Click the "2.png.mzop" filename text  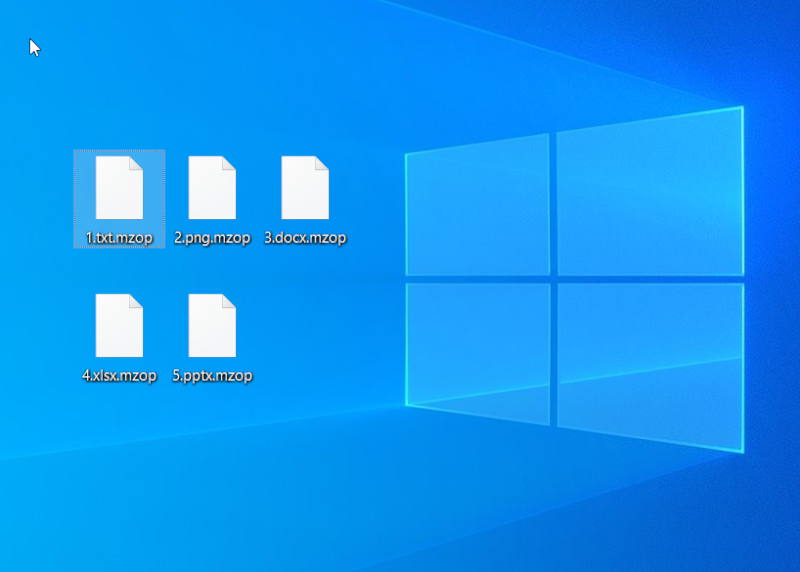[212, 238]
